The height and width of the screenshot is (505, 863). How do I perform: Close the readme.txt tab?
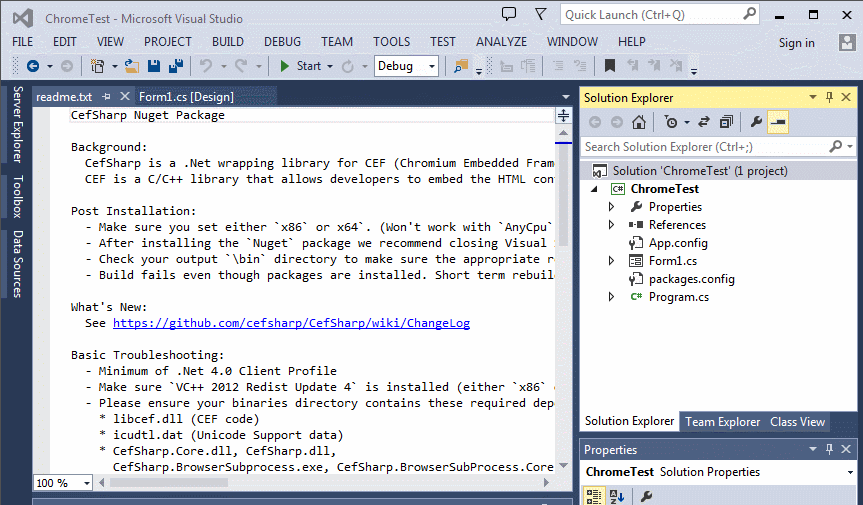coord(125,96)
